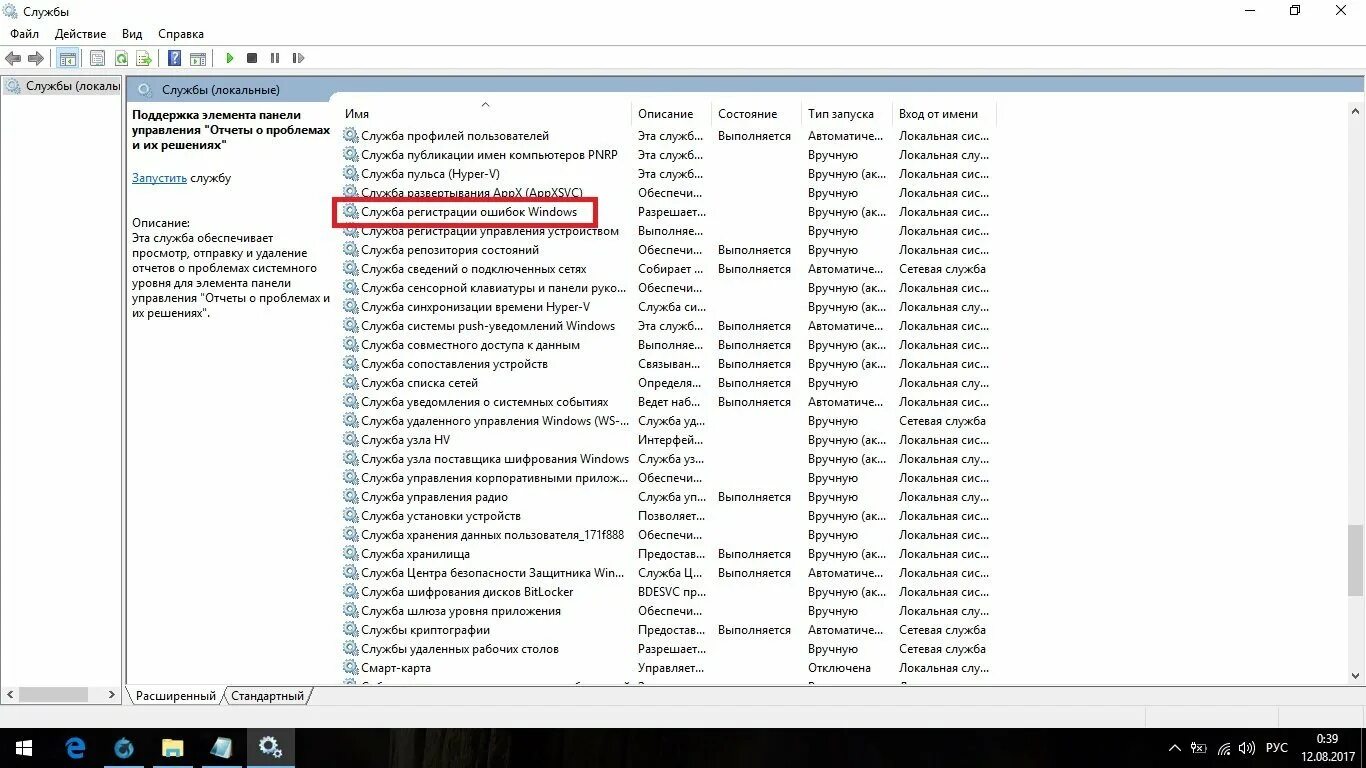Viewport: 1366px width, 768px height.
Task: Select Служба регистрации ошибок Windows row
Action: pos(668,212)
